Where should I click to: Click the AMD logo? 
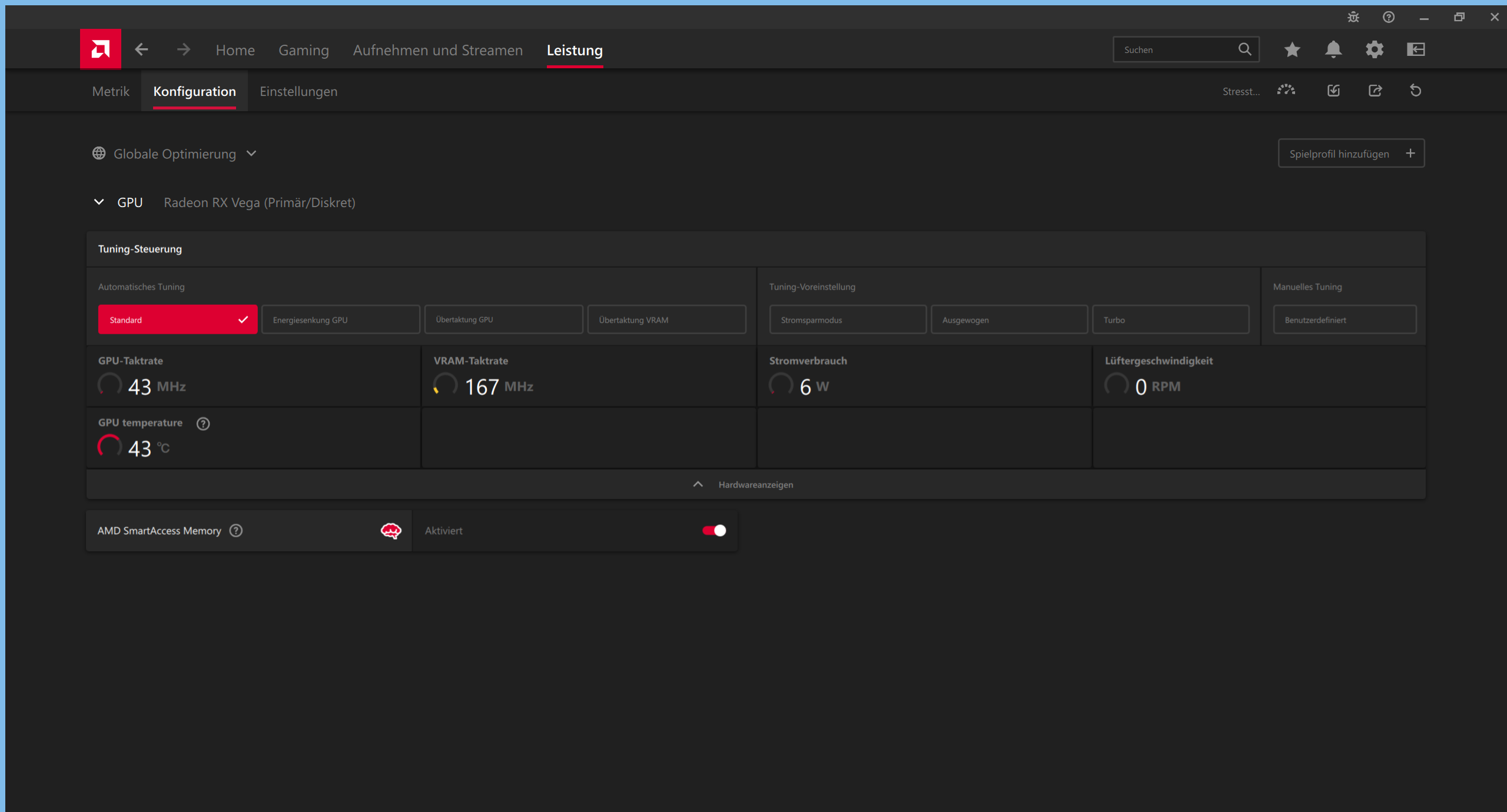[x=100, y=49]
